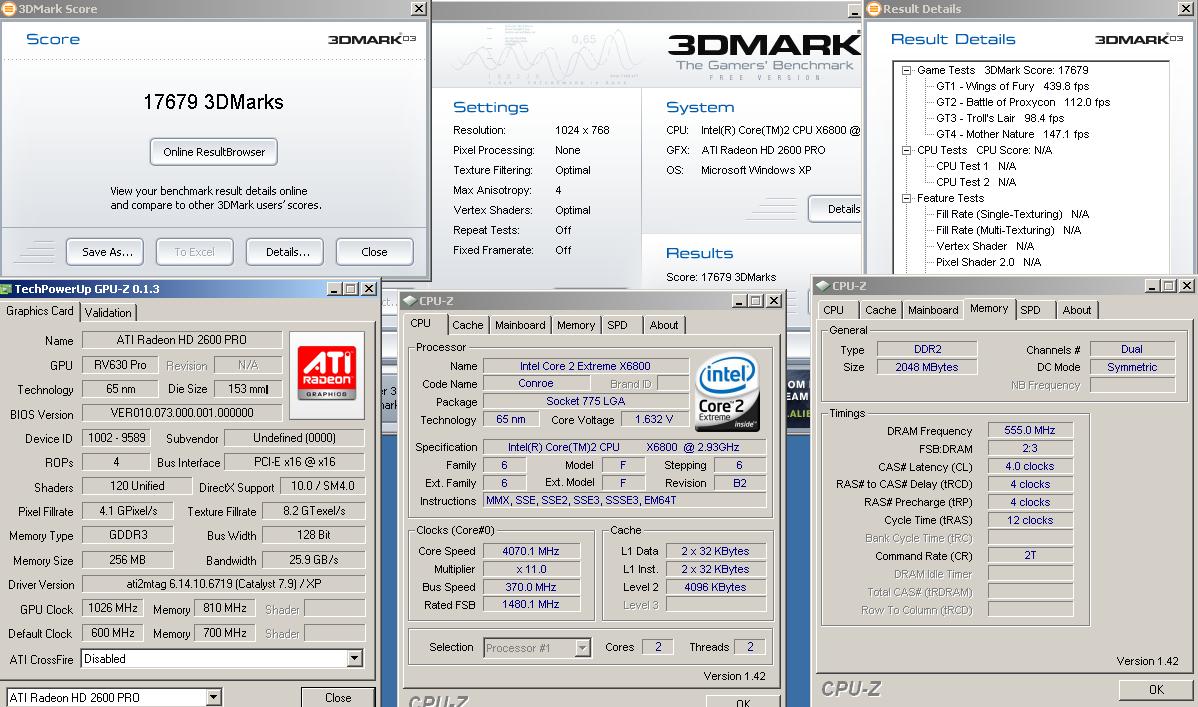This screenshot has height=707, width=1198.
Task: Click the Memory Size 2048 MBytes value
Action: tap(927, 368)
